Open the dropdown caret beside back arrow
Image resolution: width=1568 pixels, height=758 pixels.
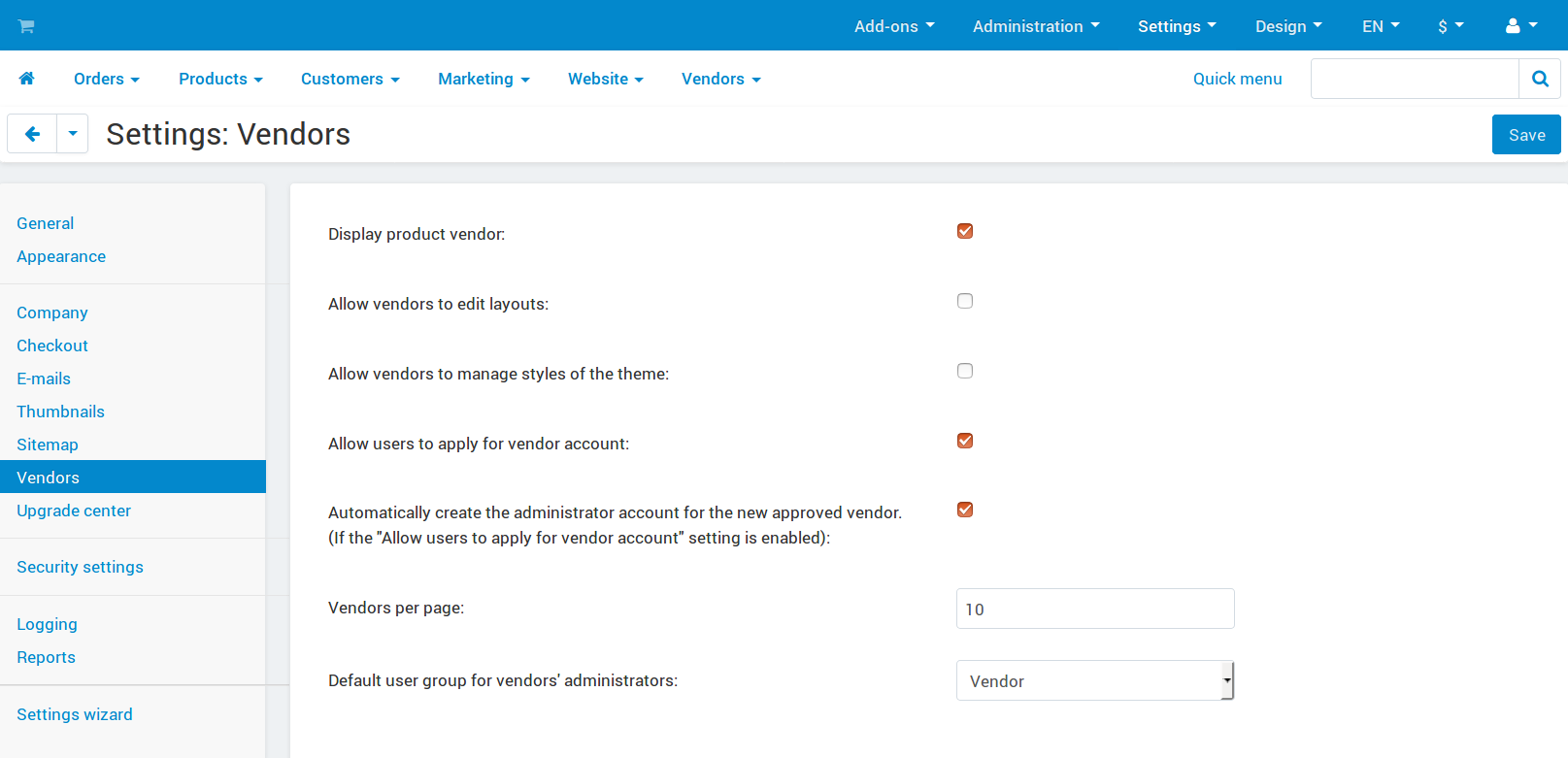(73, 134)
